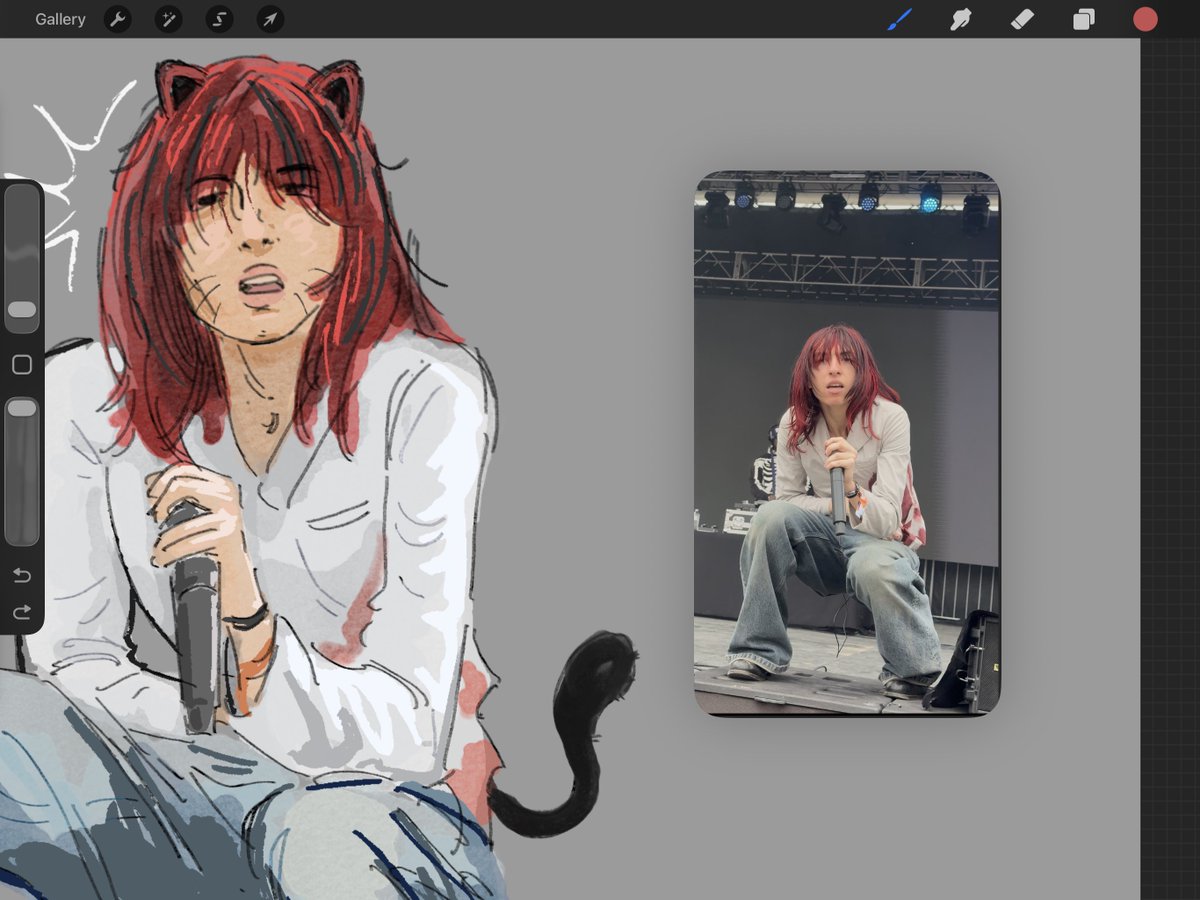Tap the square modify button in sidebar

pos(22,365)
